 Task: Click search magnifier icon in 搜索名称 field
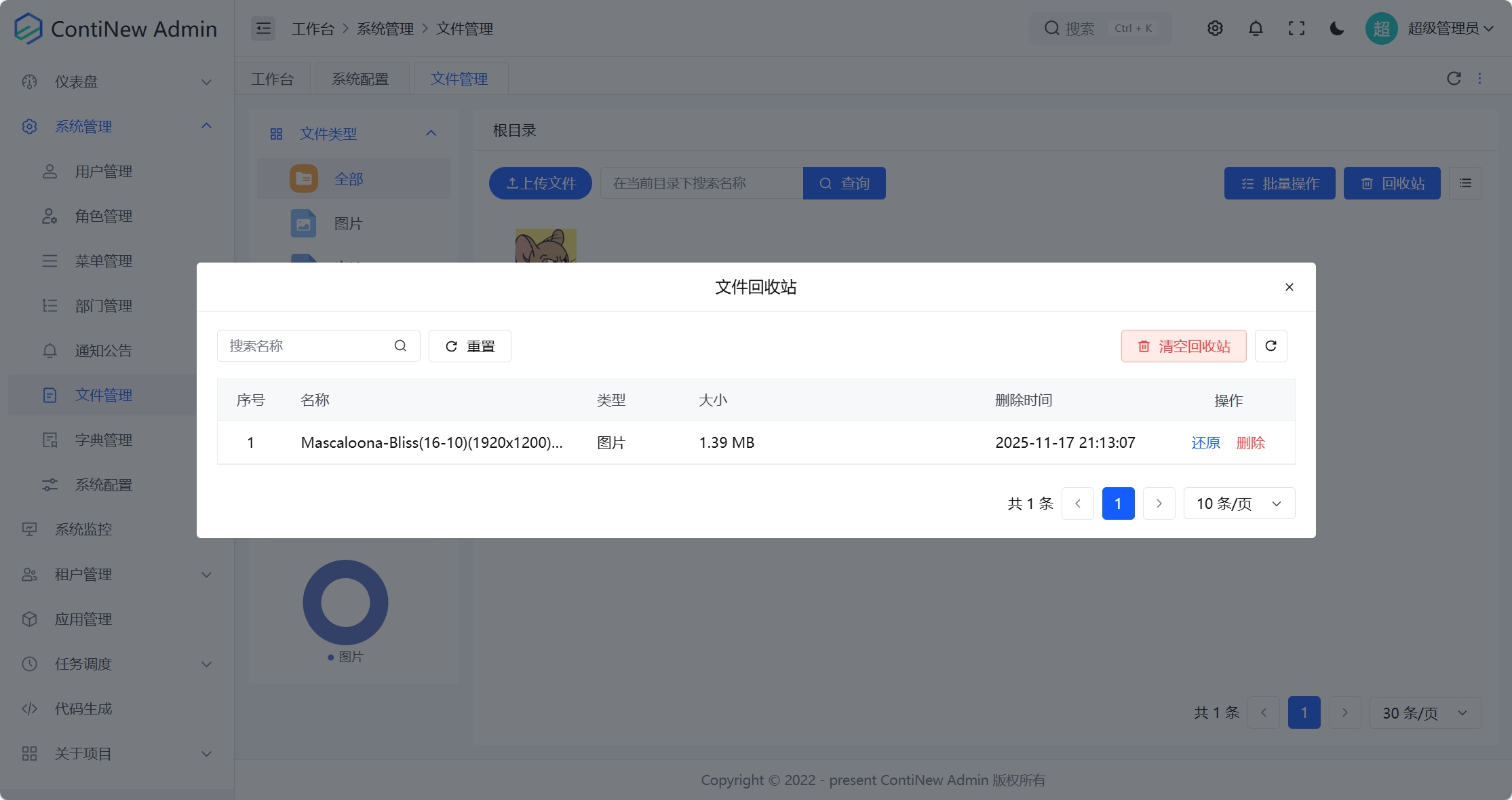point(400,346)
